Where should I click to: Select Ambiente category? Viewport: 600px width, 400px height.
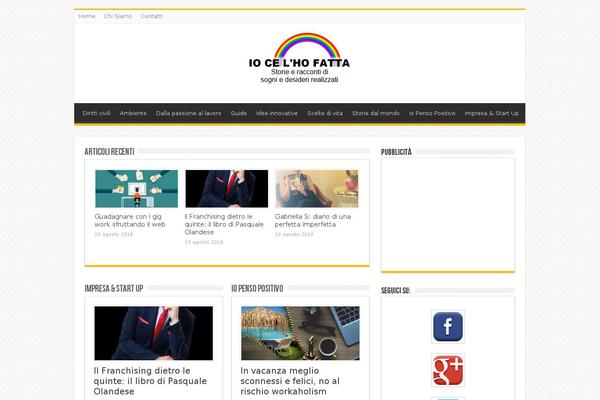133,113
